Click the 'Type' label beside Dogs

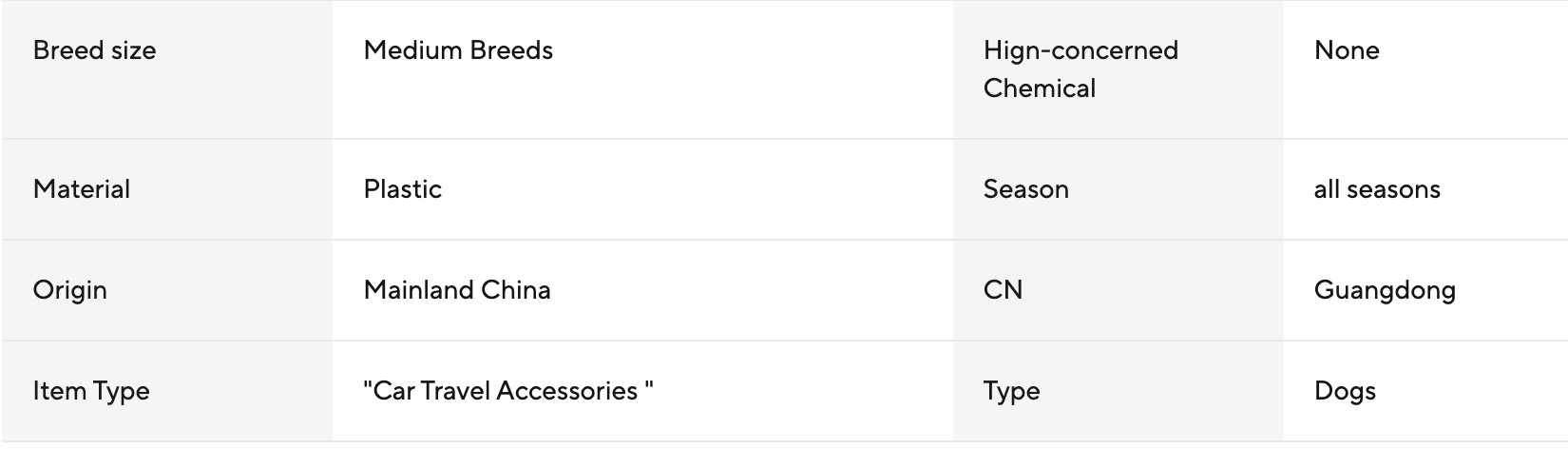[x=1012, y=391]
